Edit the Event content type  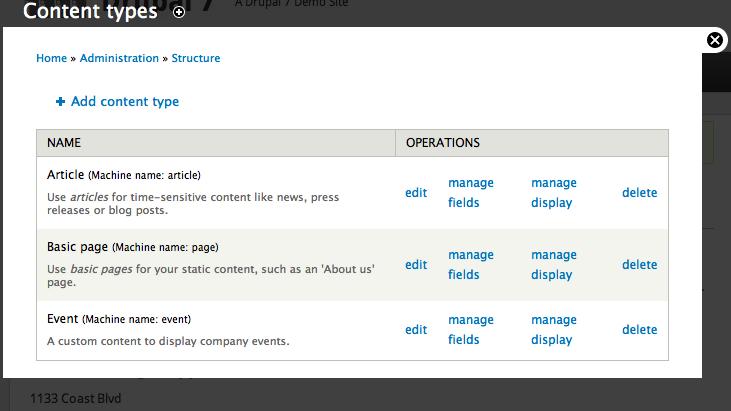click(416, 330)
